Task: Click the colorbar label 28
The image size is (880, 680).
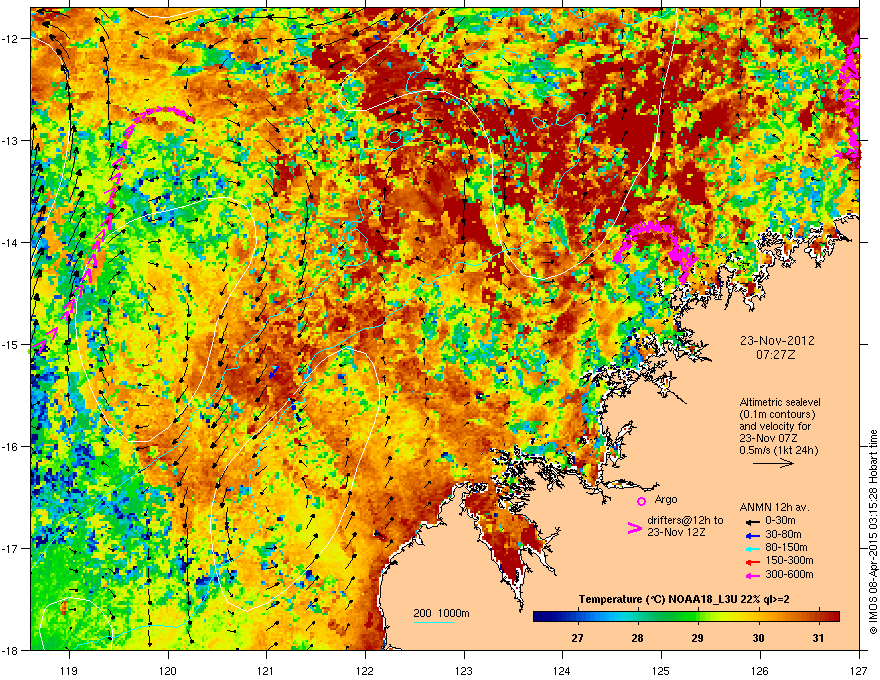Action: pos(637,638)
